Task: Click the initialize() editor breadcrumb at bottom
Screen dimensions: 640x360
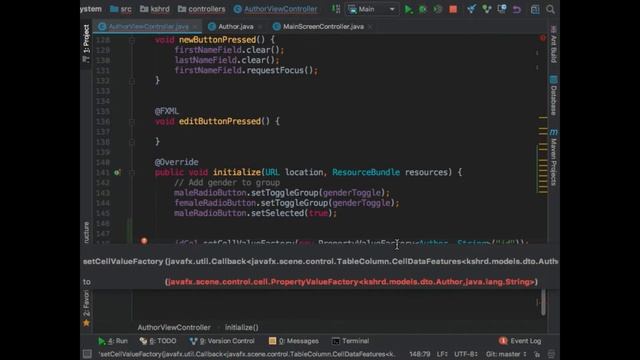Action: point(242,327)
